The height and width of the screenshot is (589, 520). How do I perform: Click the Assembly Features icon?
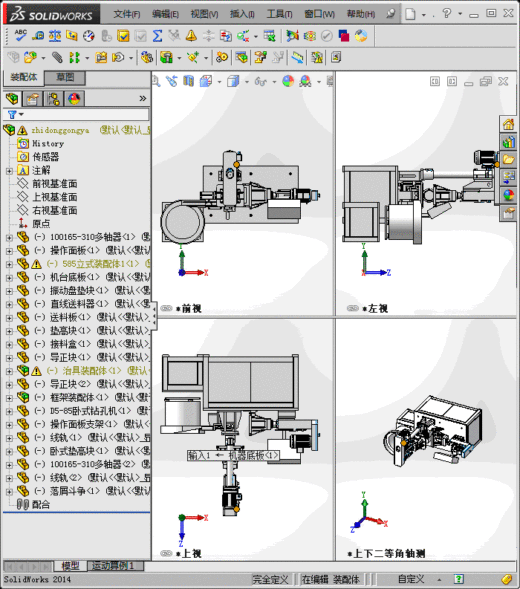pyautogui.click(x=166, y=57)
